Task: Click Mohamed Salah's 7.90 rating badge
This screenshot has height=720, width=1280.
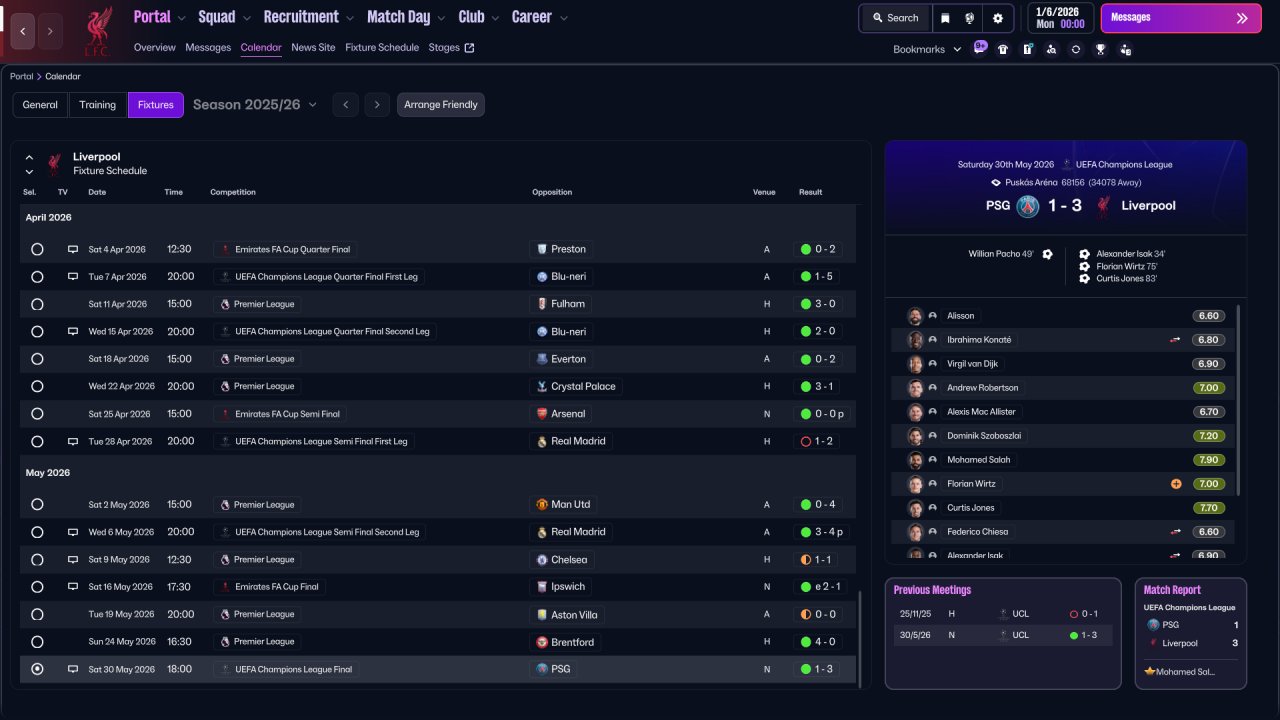Action: [x=1209, y=460]
